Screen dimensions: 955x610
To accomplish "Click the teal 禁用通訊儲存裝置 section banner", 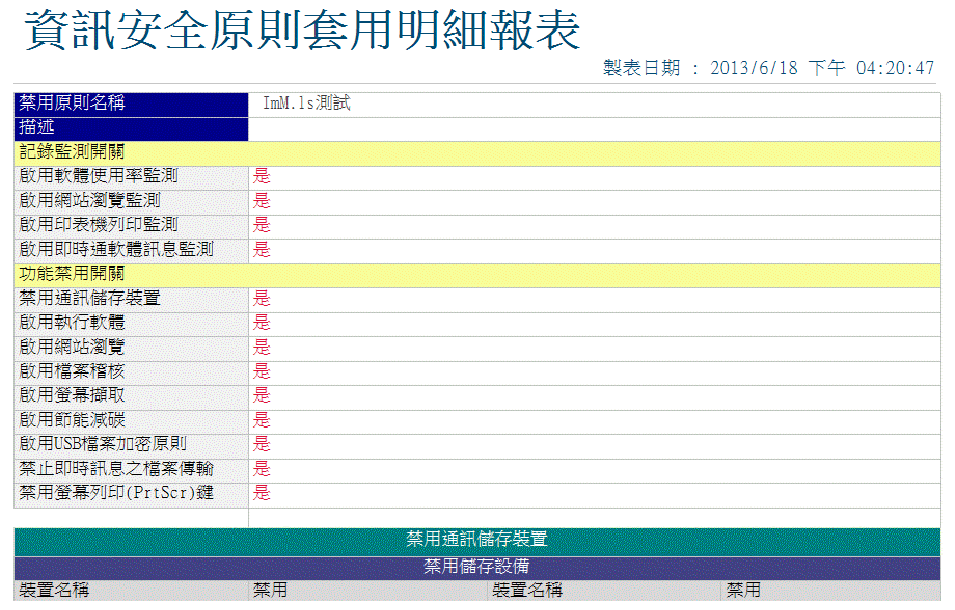I will [x=477, y=542].
